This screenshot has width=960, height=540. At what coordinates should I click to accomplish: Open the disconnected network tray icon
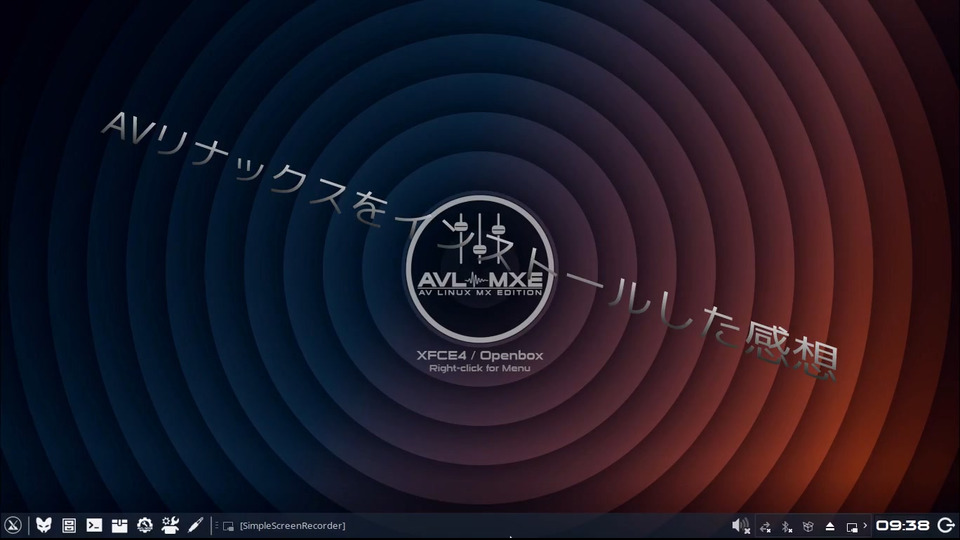[x=765, y=527]
